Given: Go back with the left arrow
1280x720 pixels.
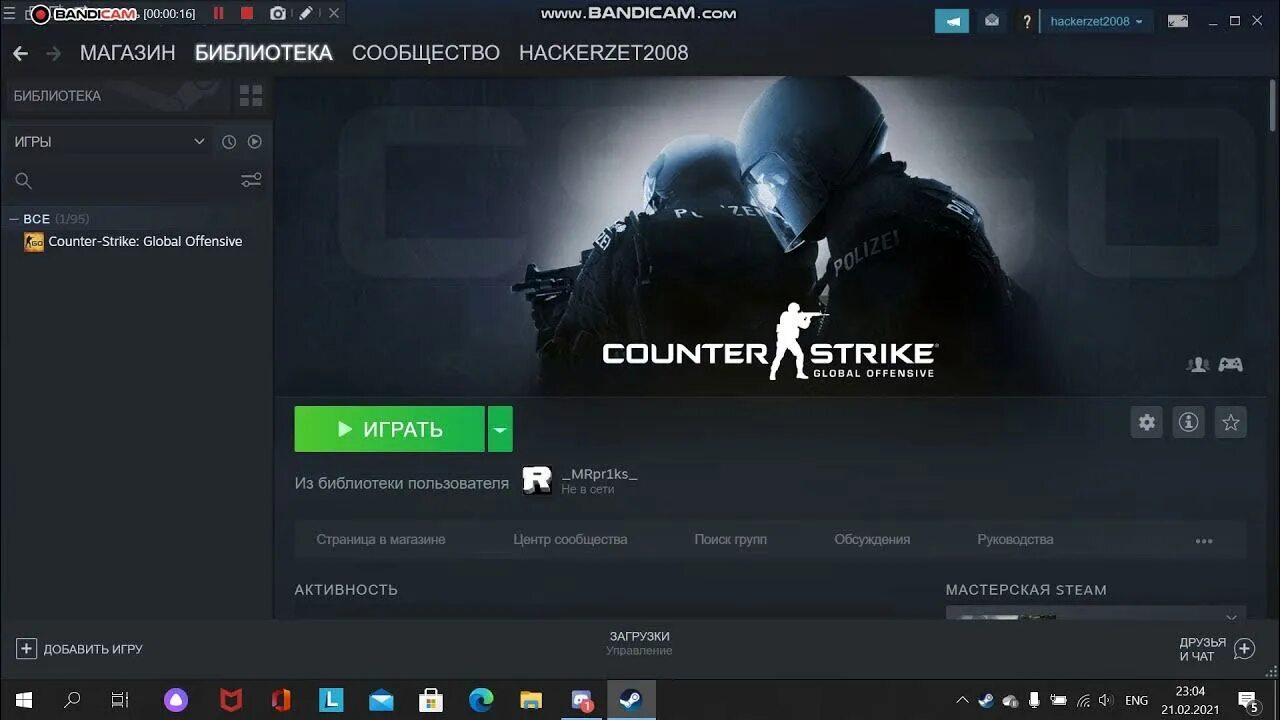Looking at the screenshot, I should point(20,53).
